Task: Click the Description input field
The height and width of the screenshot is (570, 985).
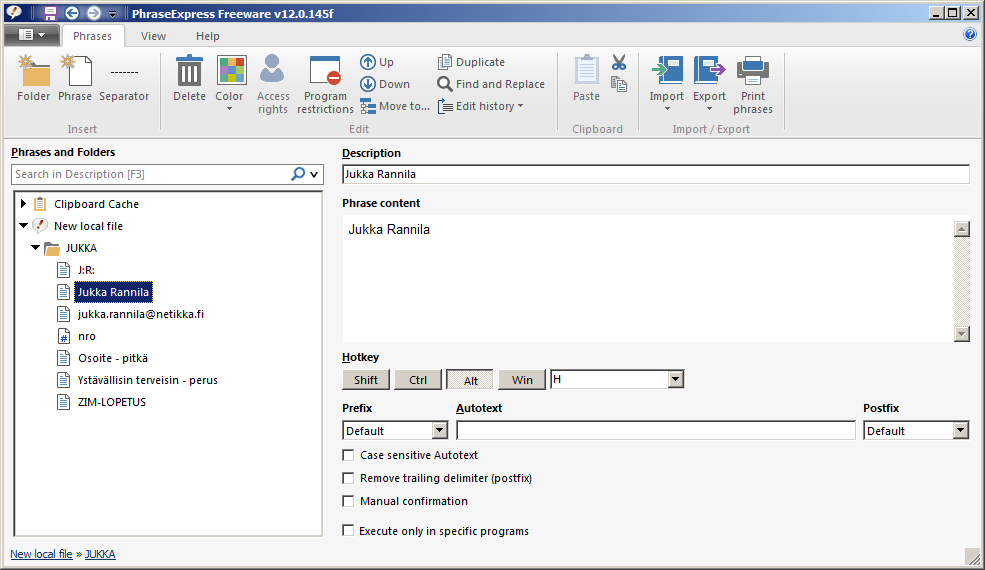Action: (656, 175)
